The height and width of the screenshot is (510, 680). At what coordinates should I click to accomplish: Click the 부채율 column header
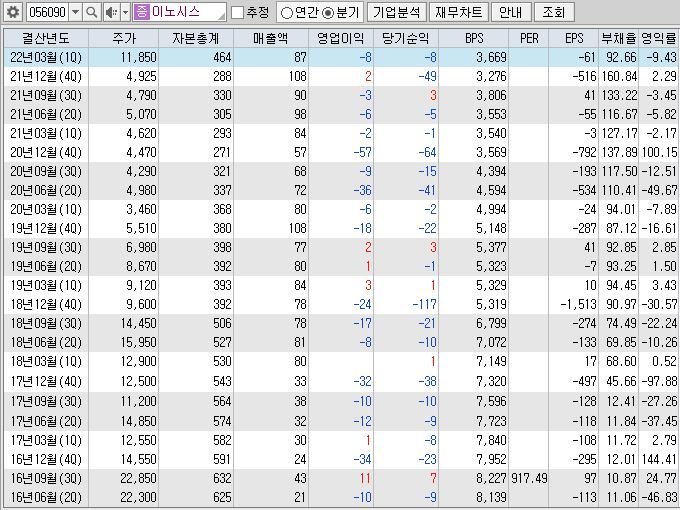pos(618,38)
